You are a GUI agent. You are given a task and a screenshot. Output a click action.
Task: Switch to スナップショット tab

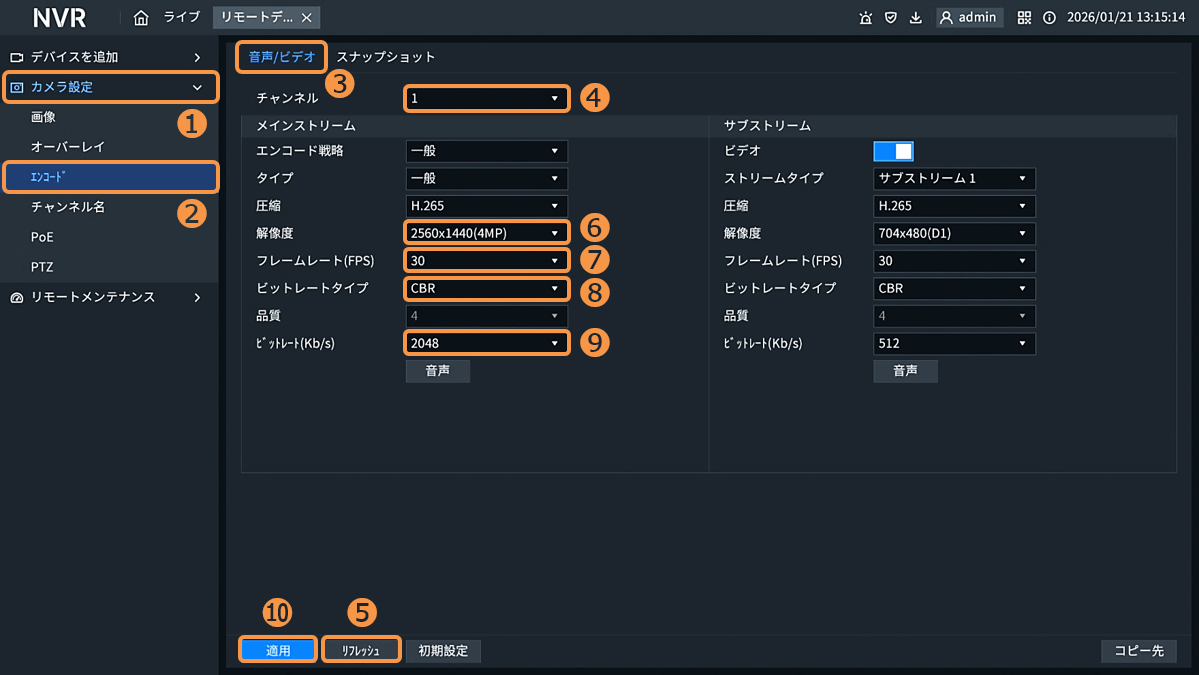pyautogui.click(x=385, y=57)
